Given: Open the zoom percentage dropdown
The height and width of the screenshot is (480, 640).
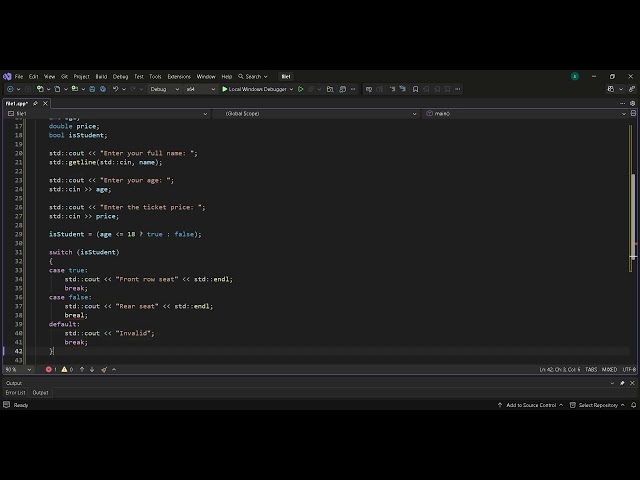Looking at the screenshot, I should [x=18, y=369].
